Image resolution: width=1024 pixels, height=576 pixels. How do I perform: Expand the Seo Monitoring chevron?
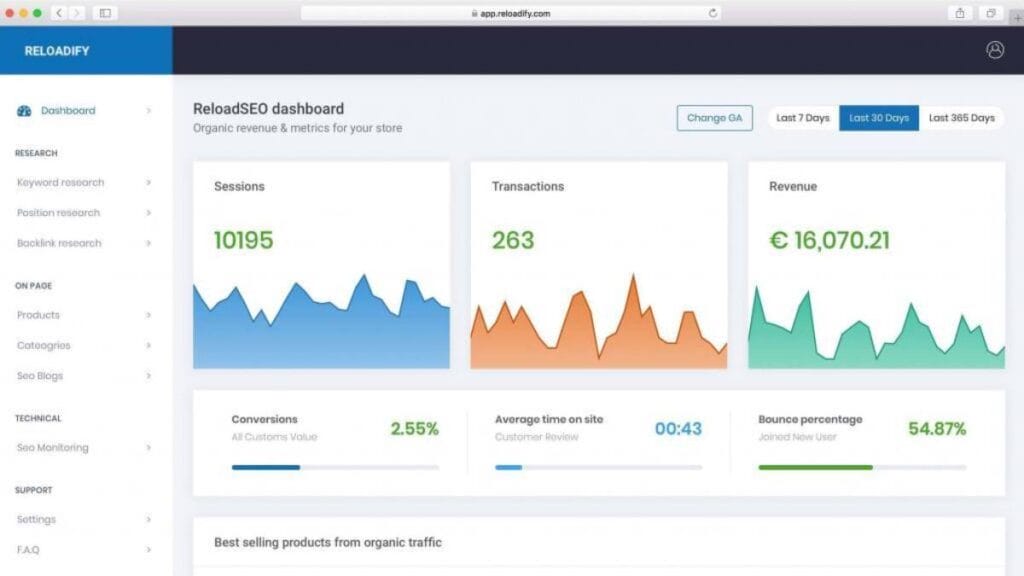pyautogui.click(x=148, y=448)
